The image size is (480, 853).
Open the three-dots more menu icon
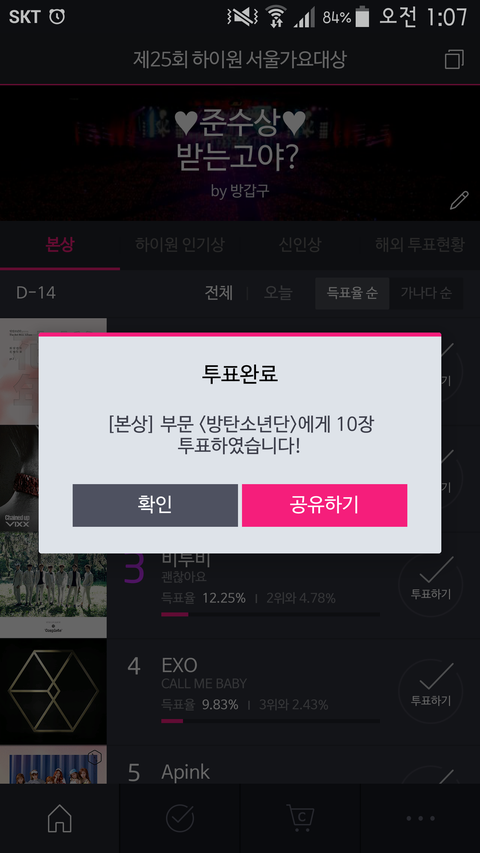tap(420, 818)
